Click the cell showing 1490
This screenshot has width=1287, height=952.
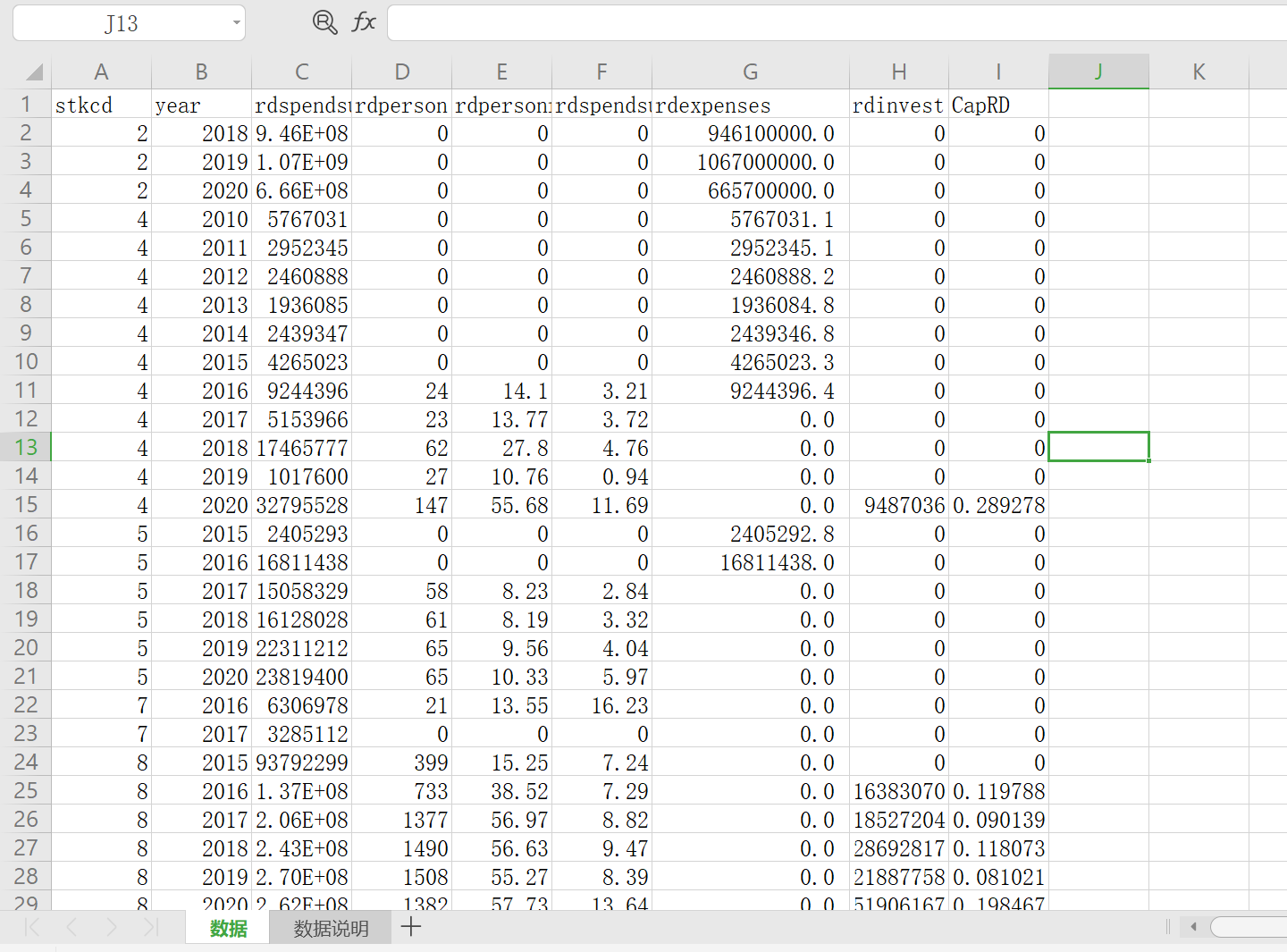point(402,848)
